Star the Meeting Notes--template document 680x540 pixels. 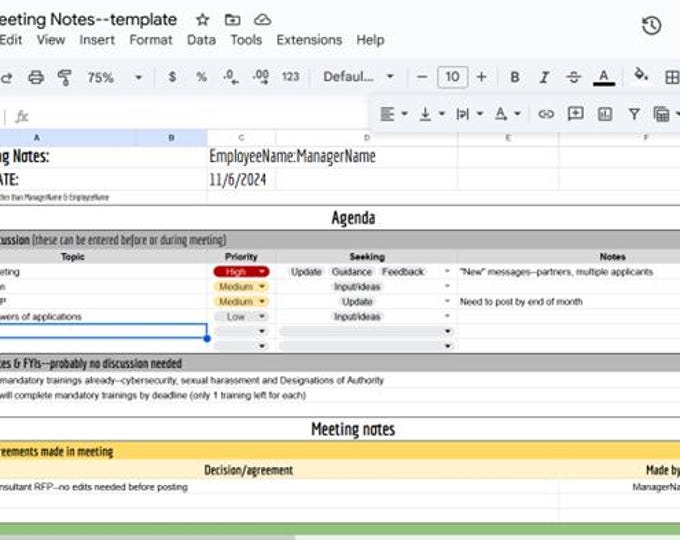coord(203,20)
